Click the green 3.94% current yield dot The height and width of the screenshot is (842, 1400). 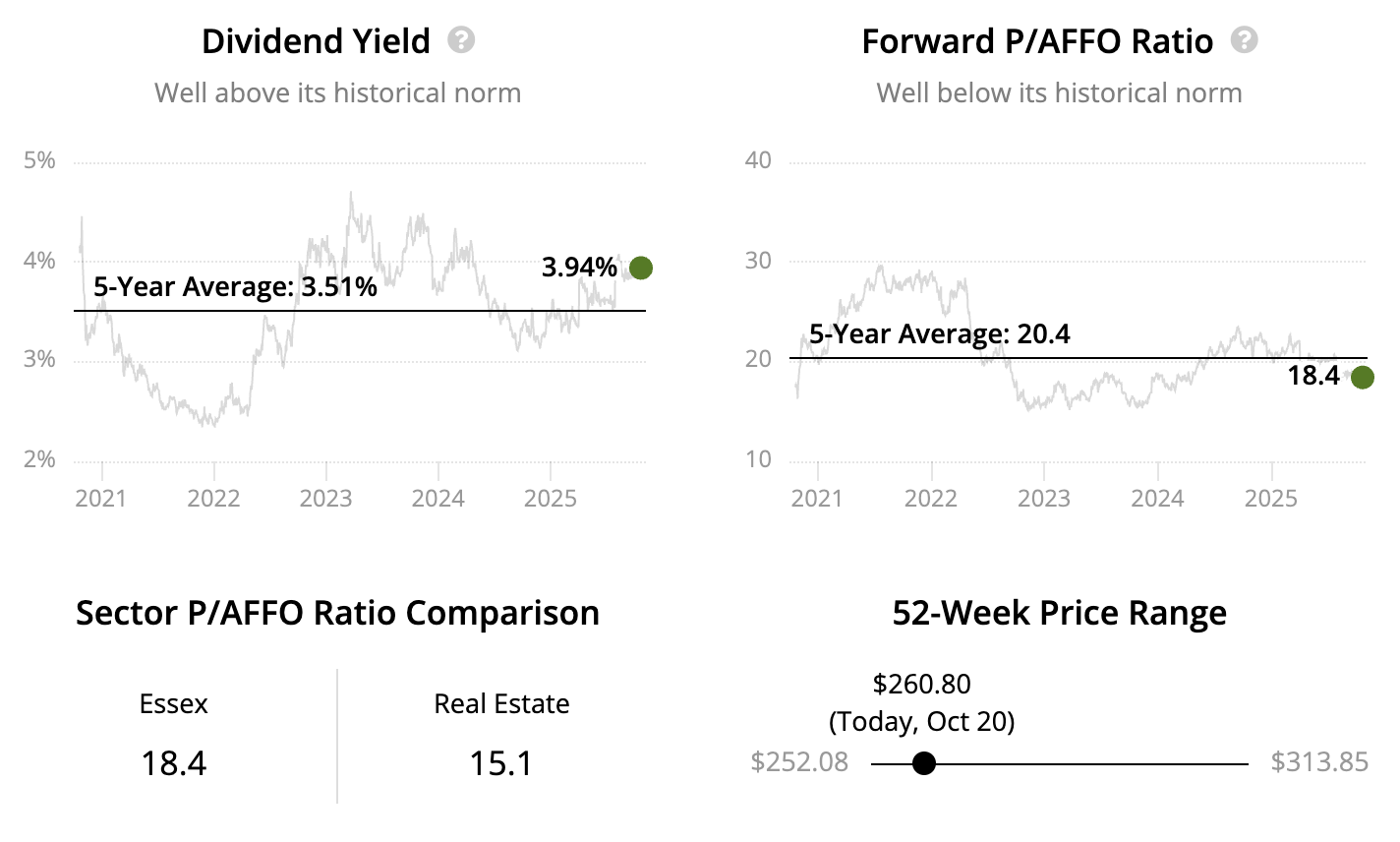[641, 268]
